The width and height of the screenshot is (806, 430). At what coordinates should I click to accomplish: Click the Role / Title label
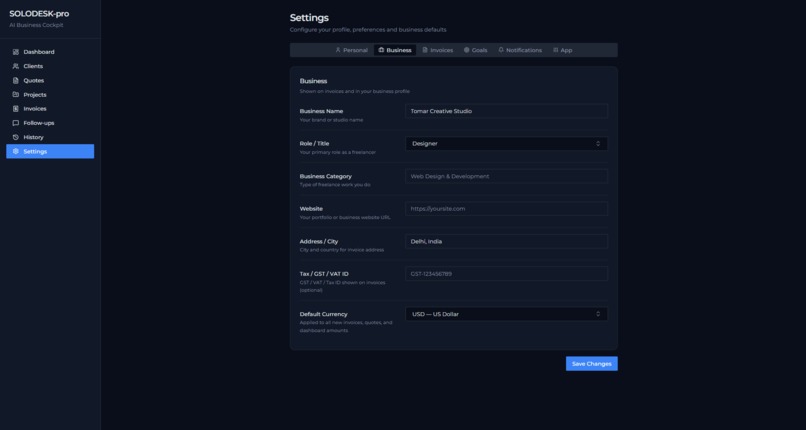point(314,144)
